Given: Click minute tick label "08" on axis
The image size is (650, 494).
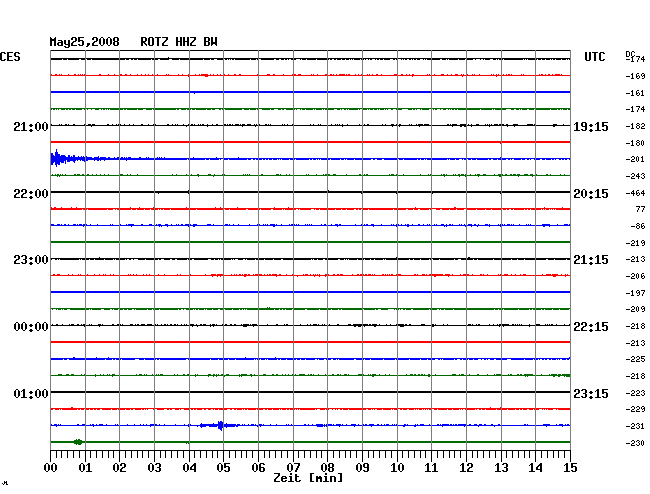Looking at the screenshot, I should click(327, 468).
